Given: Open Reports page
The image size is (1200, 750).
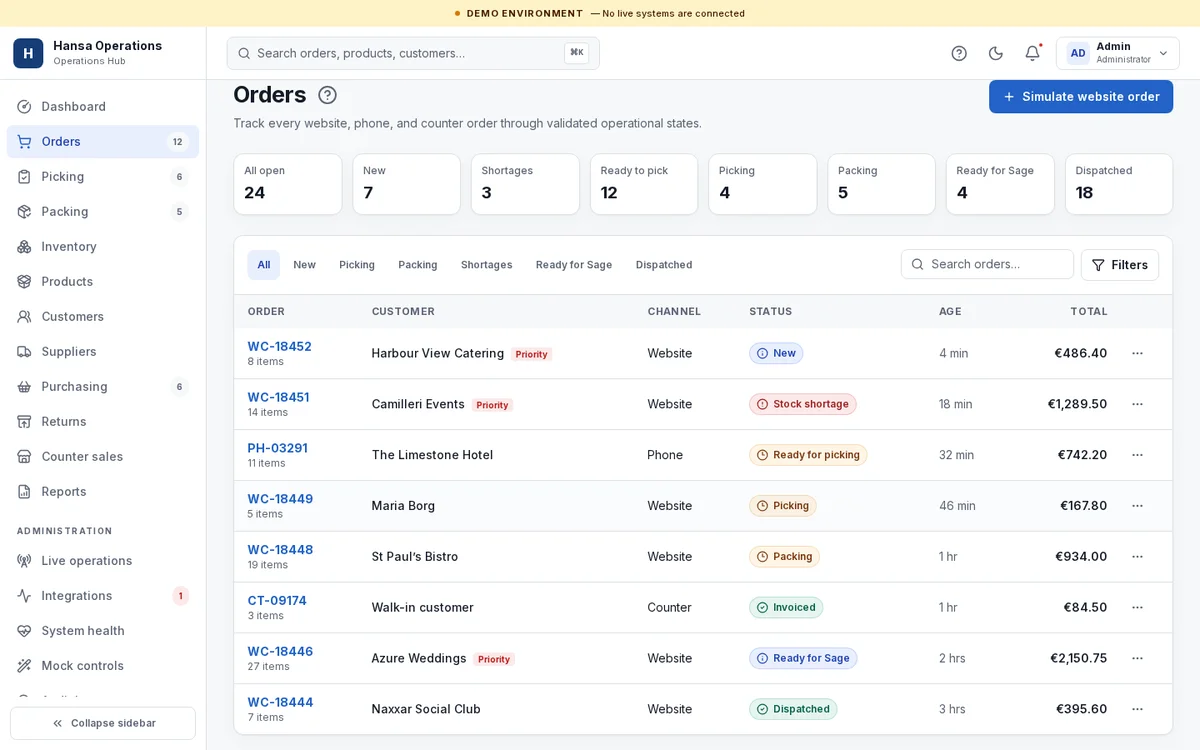Looking at the screenshot, I should click(103, 492).
